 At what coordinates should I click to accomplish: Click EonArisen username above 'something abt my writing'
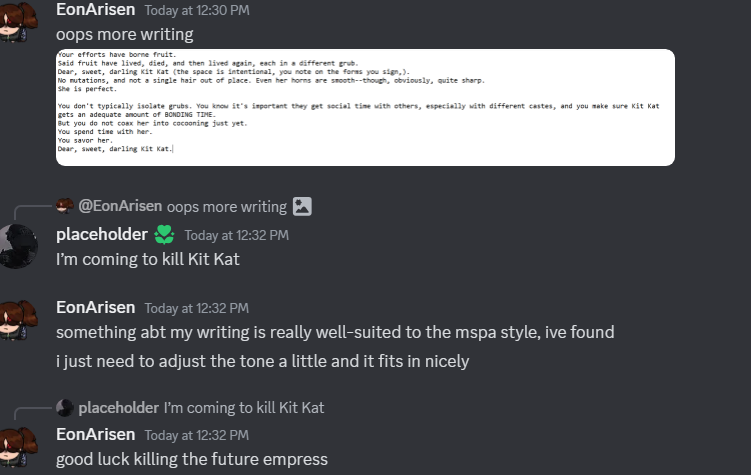tap(96, 308)
